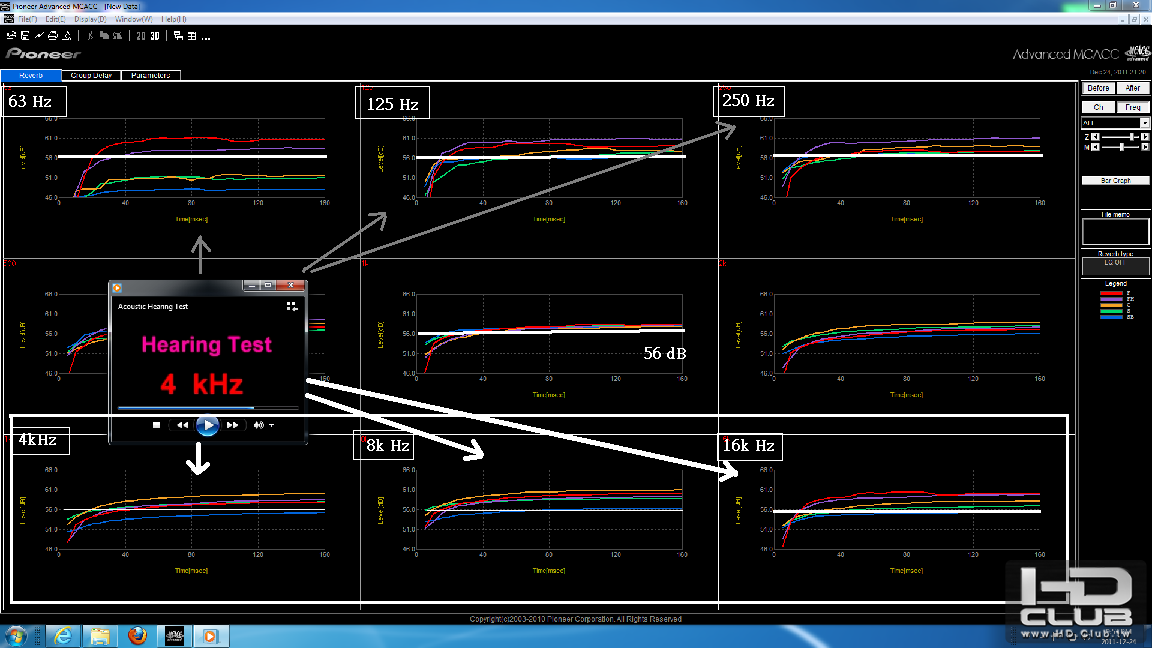Open the Windows Start menu
This screenshot has height=649, width=1152.
pyautogui.click(x=16, y=636)
